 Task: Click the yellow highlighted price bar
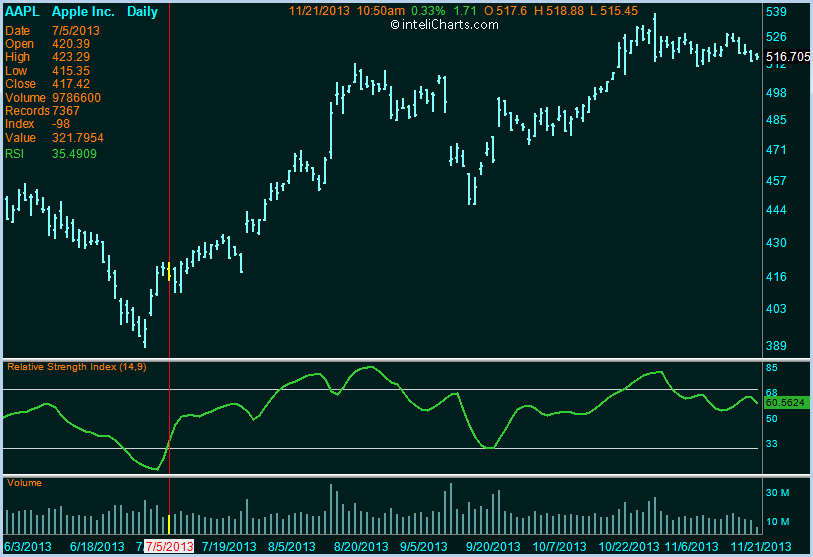click(169, 271)
